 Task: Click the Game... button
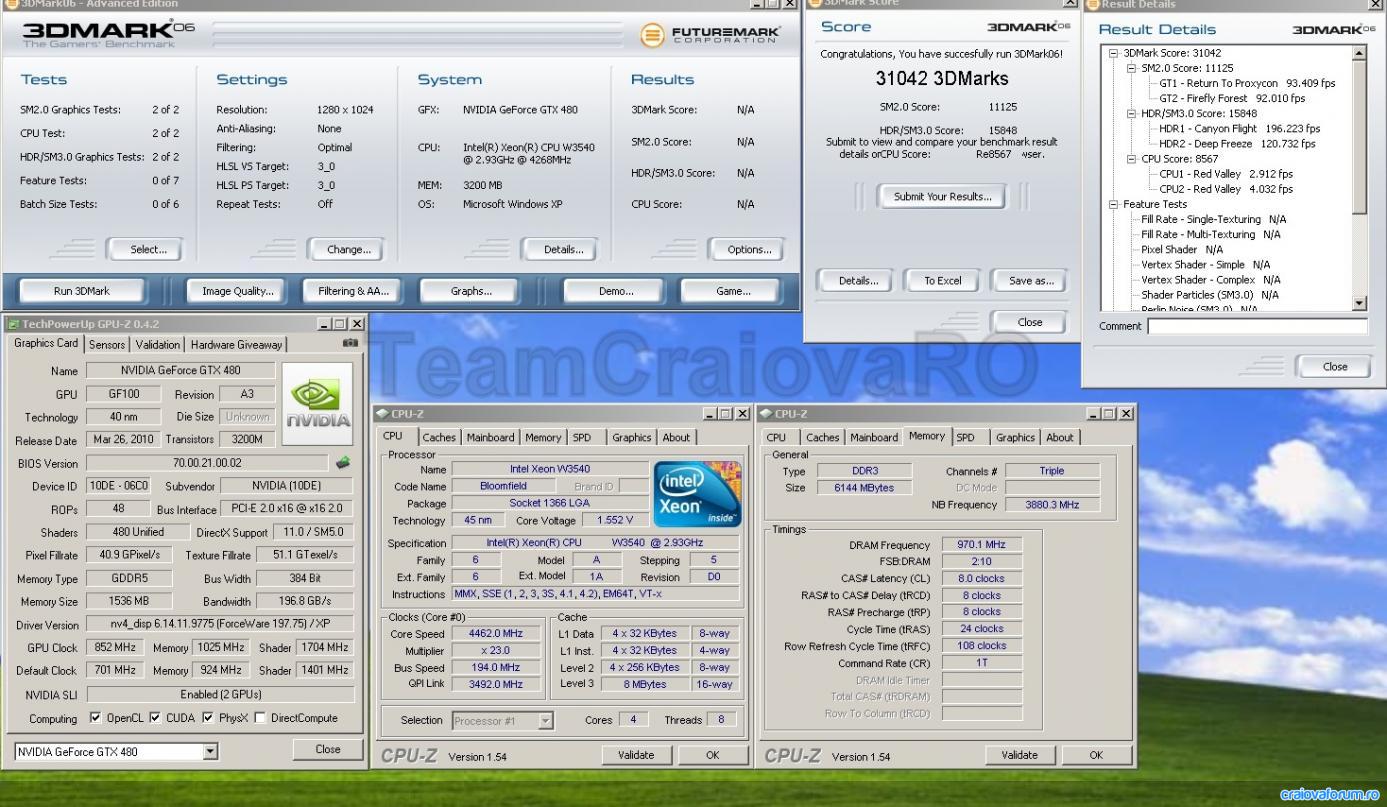coord(733,291)
